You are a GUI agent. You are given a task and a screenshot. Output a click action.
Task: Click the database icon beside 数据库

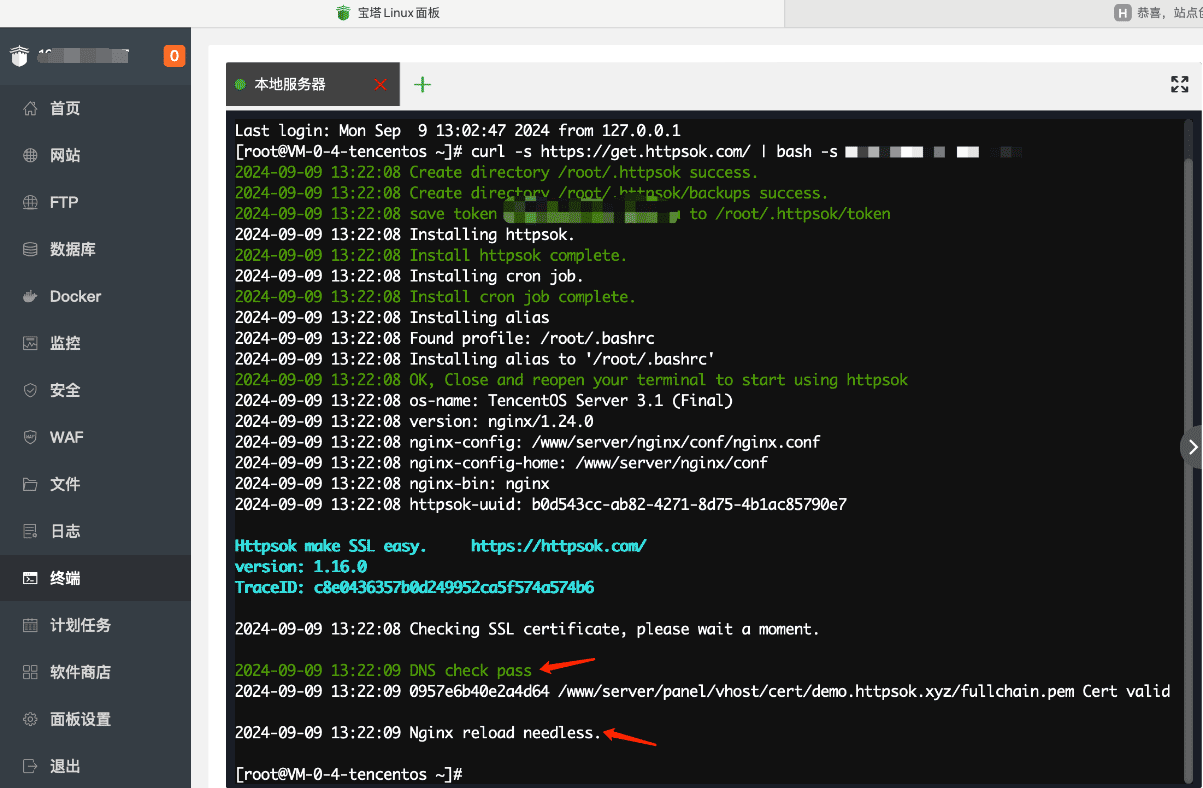coord(30,249)
